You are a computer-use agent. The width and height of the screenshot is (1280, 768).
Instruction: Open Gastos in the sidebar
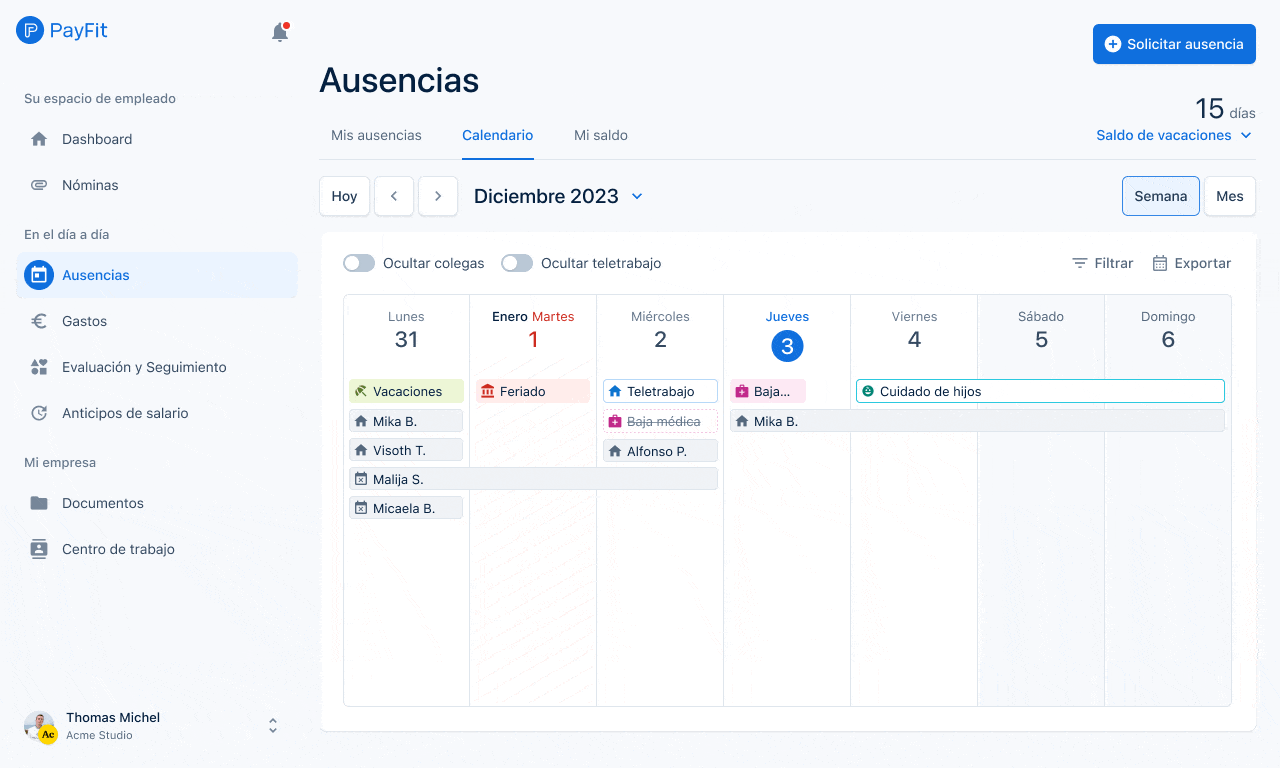click(x=157, y=321)
